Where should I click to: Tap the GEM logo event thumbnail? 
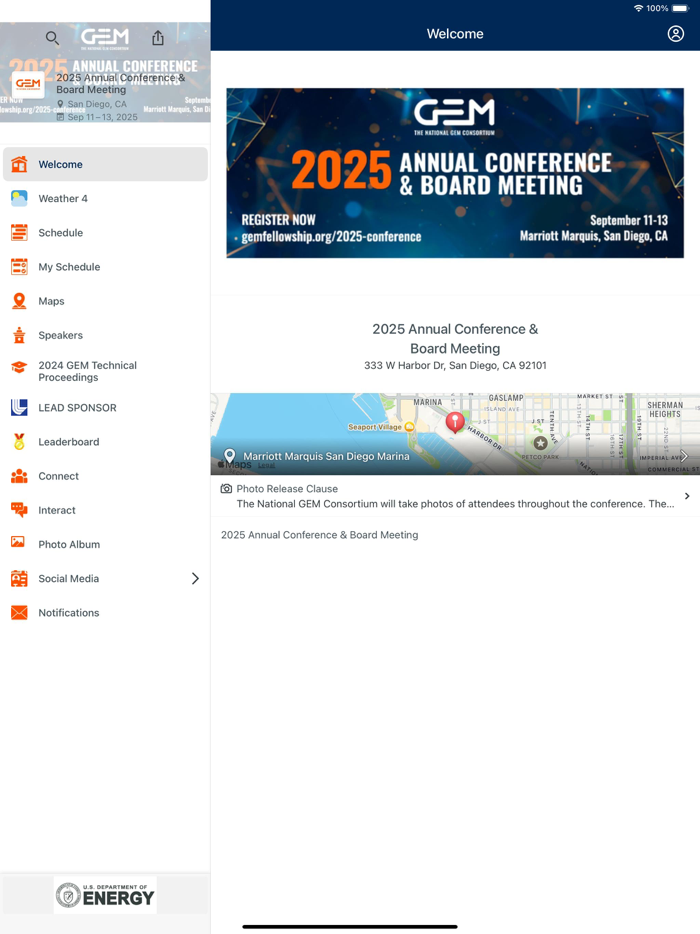click(x=28, y=84)
